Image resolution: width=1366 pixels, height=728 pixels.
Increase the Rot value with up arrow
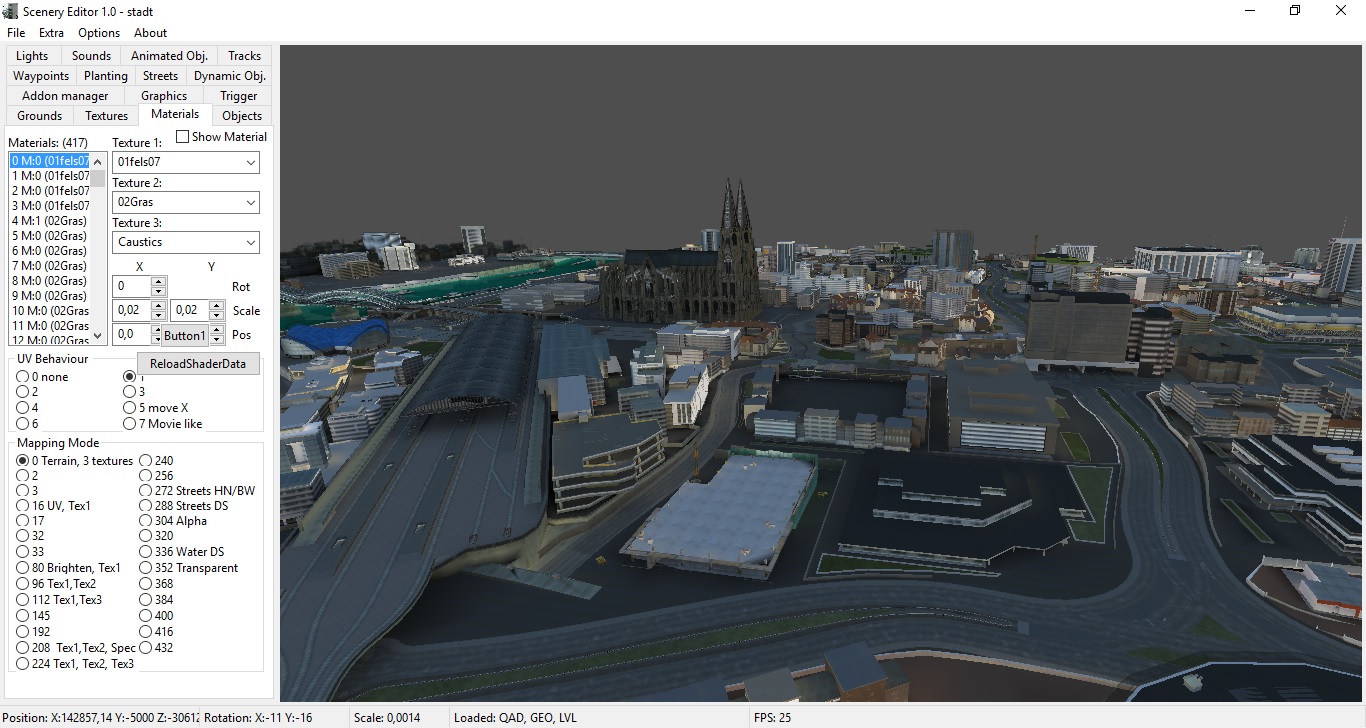(x=158, y=281)
